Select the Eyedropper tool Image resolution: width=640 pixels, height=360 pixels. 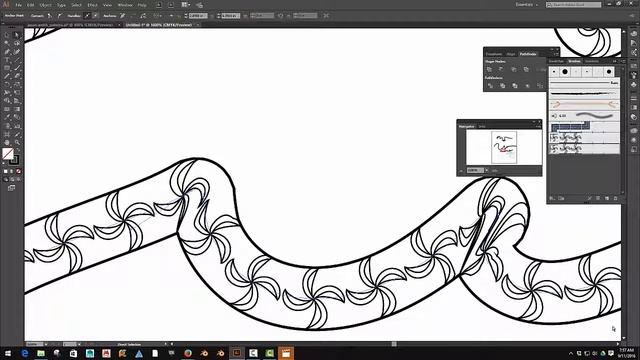coord(7,118)
